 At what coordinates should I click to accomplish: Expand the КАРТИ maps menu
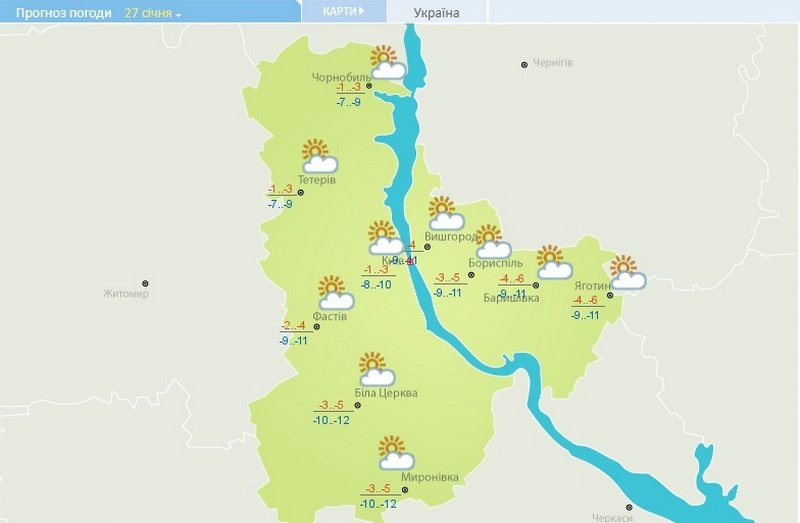(343, 11)
